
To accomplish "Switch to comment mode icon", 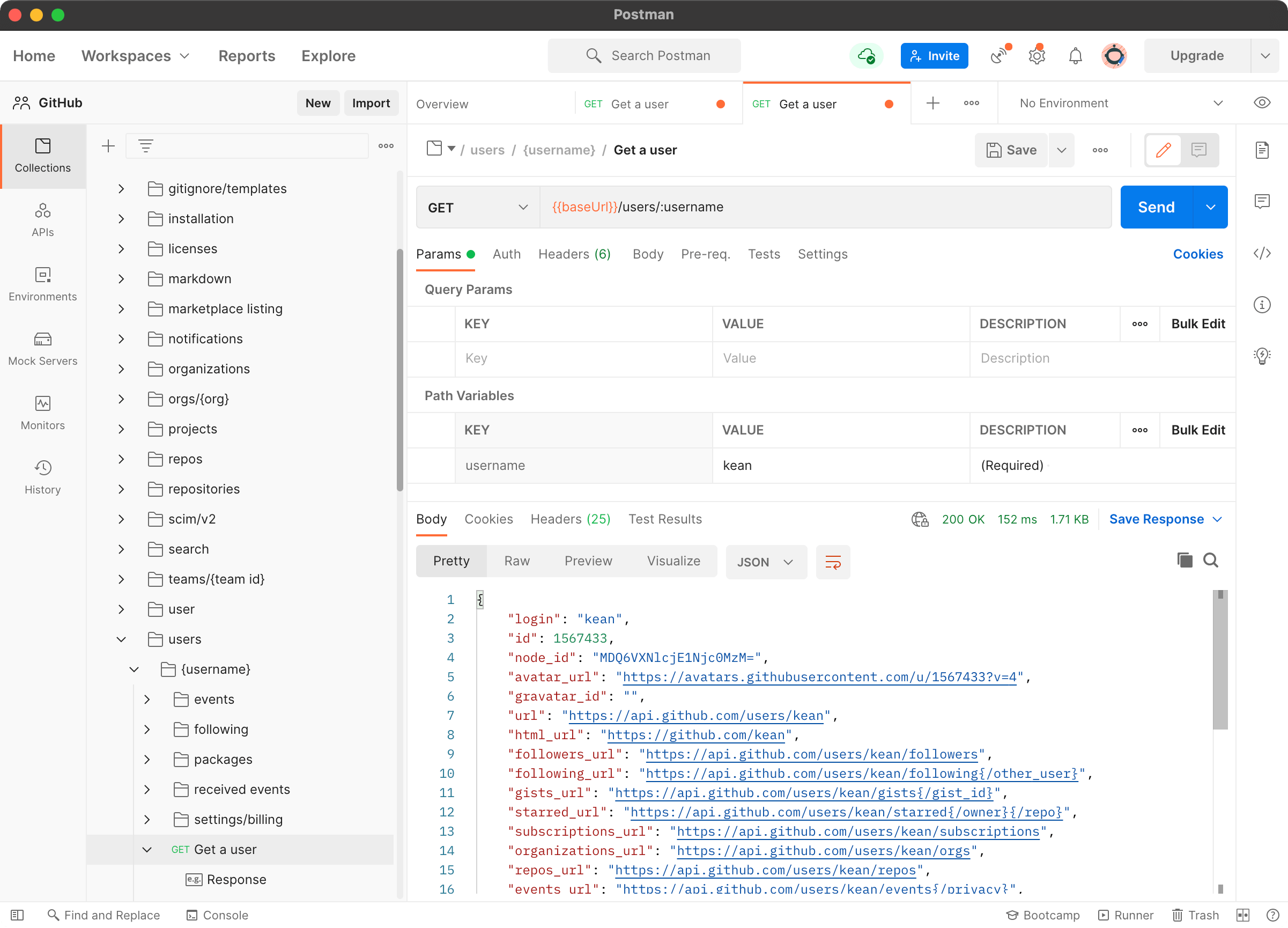I will (1198, 150).
